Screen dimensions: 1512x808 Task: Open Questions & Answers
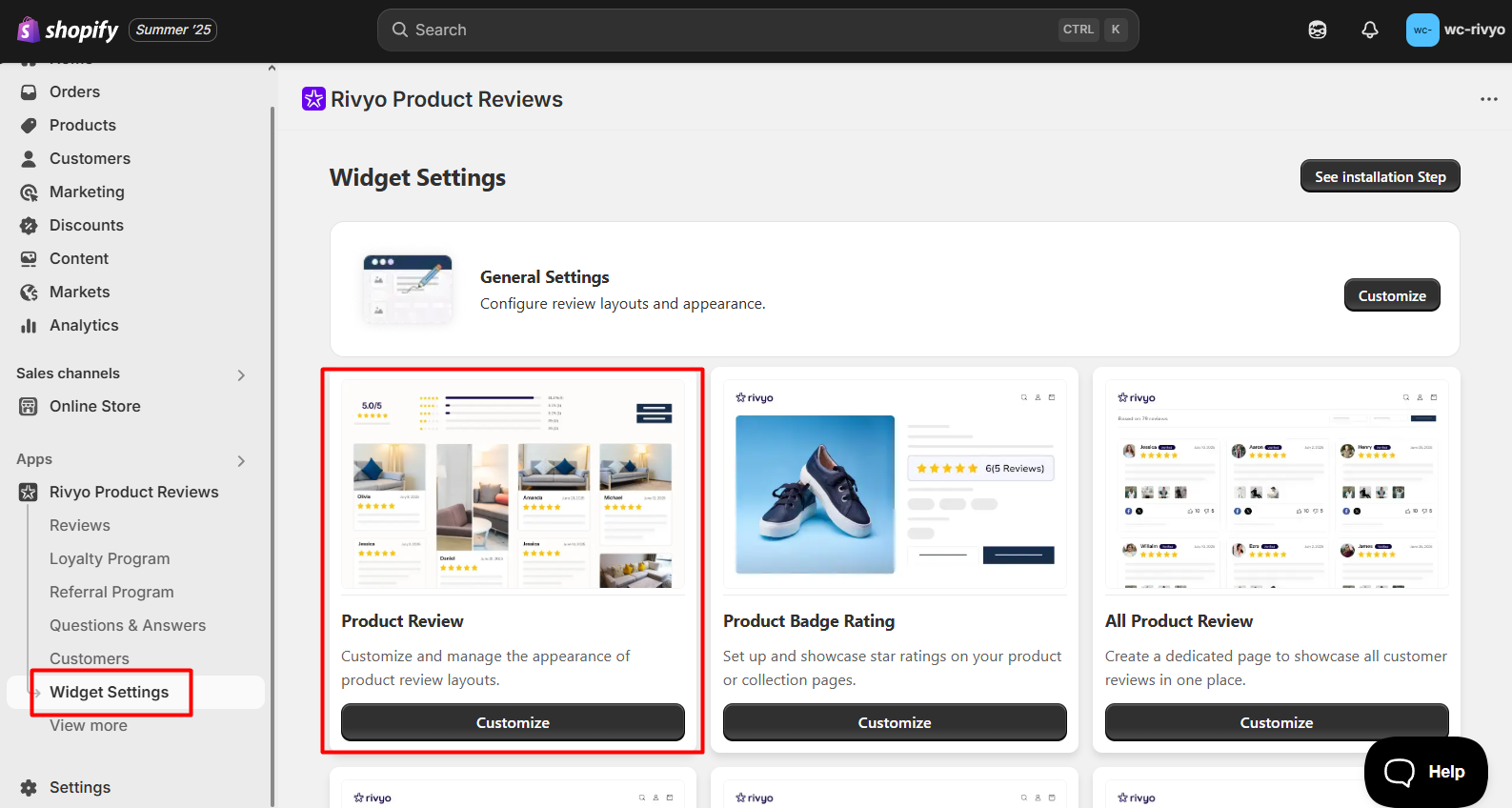[x=128, y=626]
